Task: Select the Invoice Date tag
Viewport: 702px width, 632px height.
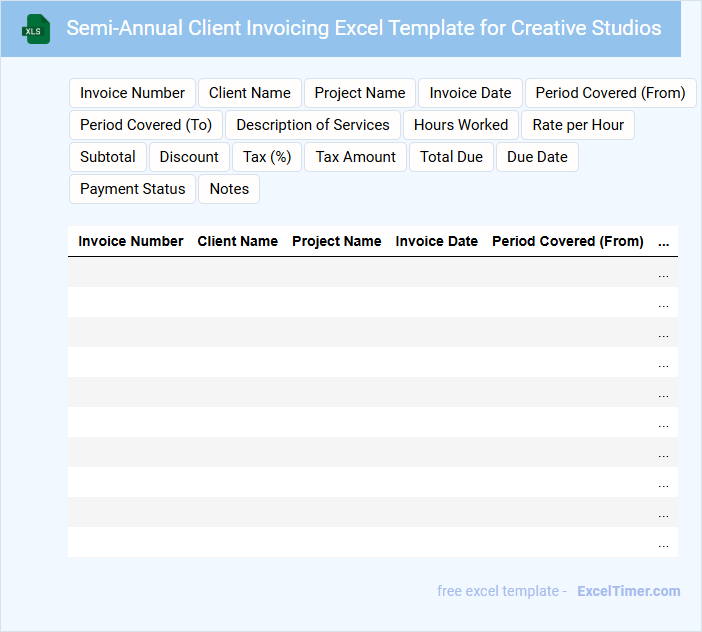Action: tap(470, 93)
